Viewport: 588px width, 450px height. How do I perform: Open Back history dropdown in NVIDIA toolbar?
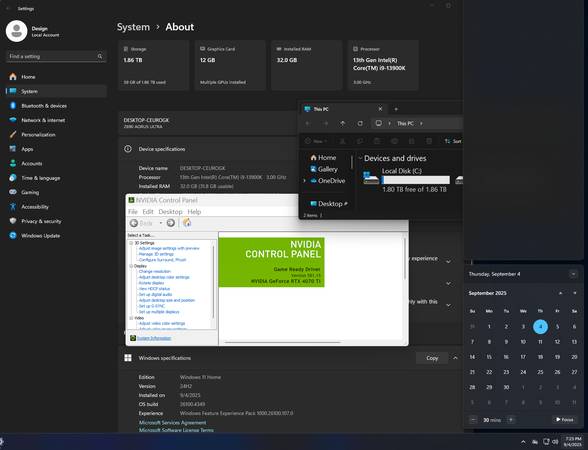point(161,223)
